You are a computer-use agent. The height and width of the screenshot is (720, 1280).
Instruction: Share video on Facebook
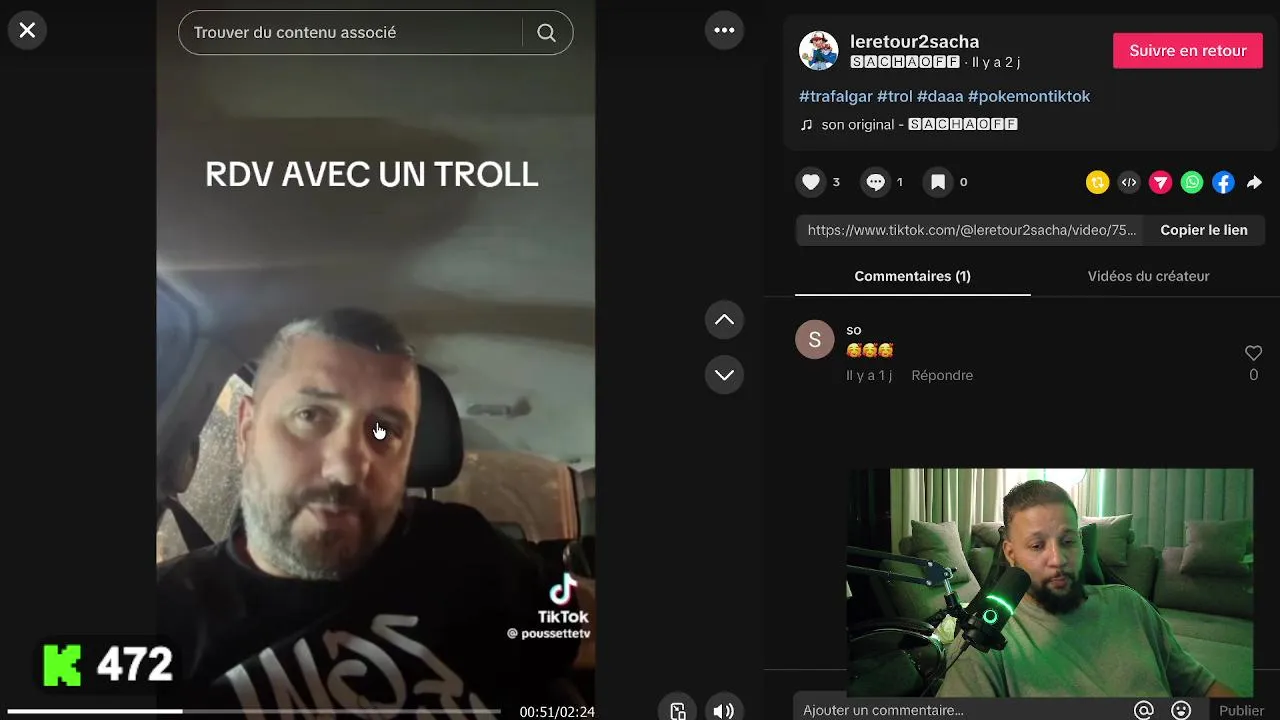pos(1223,182)
